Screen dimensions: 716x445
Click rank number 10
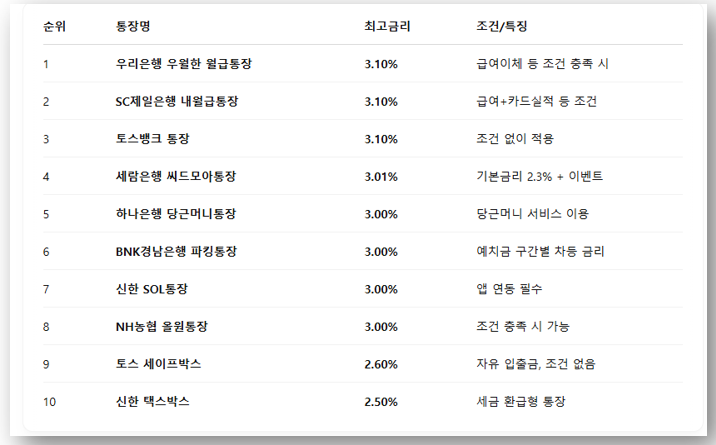(x=49, y=402)
